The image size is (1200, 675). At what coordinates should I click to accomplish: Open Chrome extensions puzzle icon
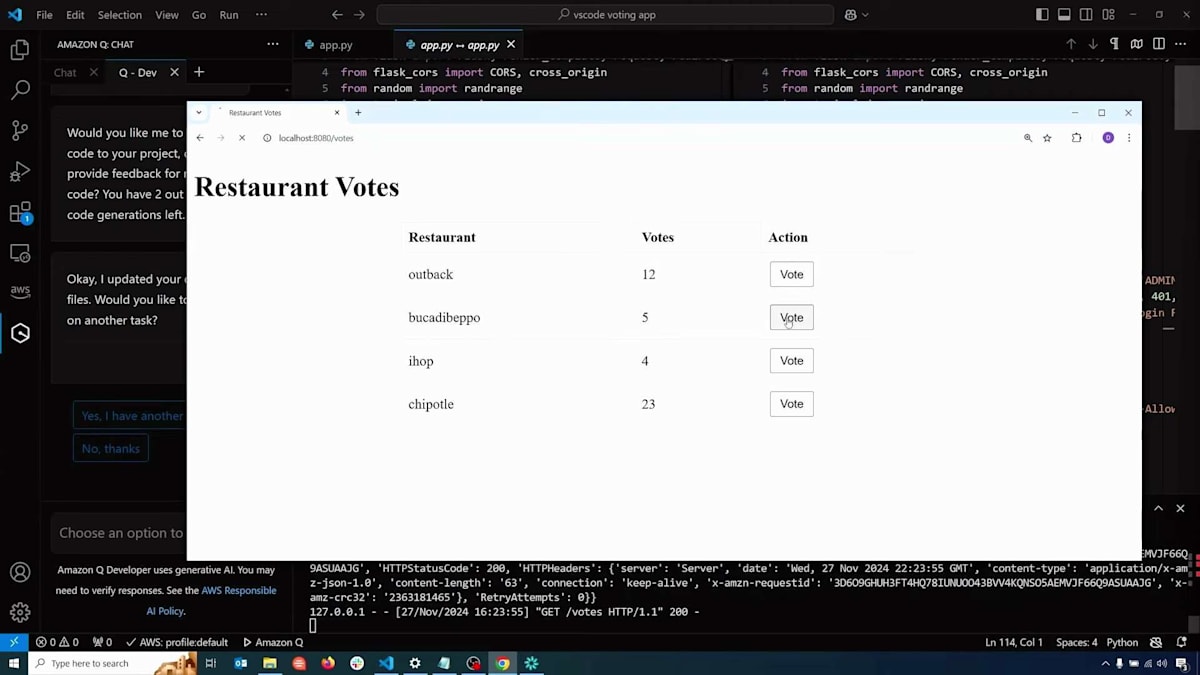[x=1077, y=138]
